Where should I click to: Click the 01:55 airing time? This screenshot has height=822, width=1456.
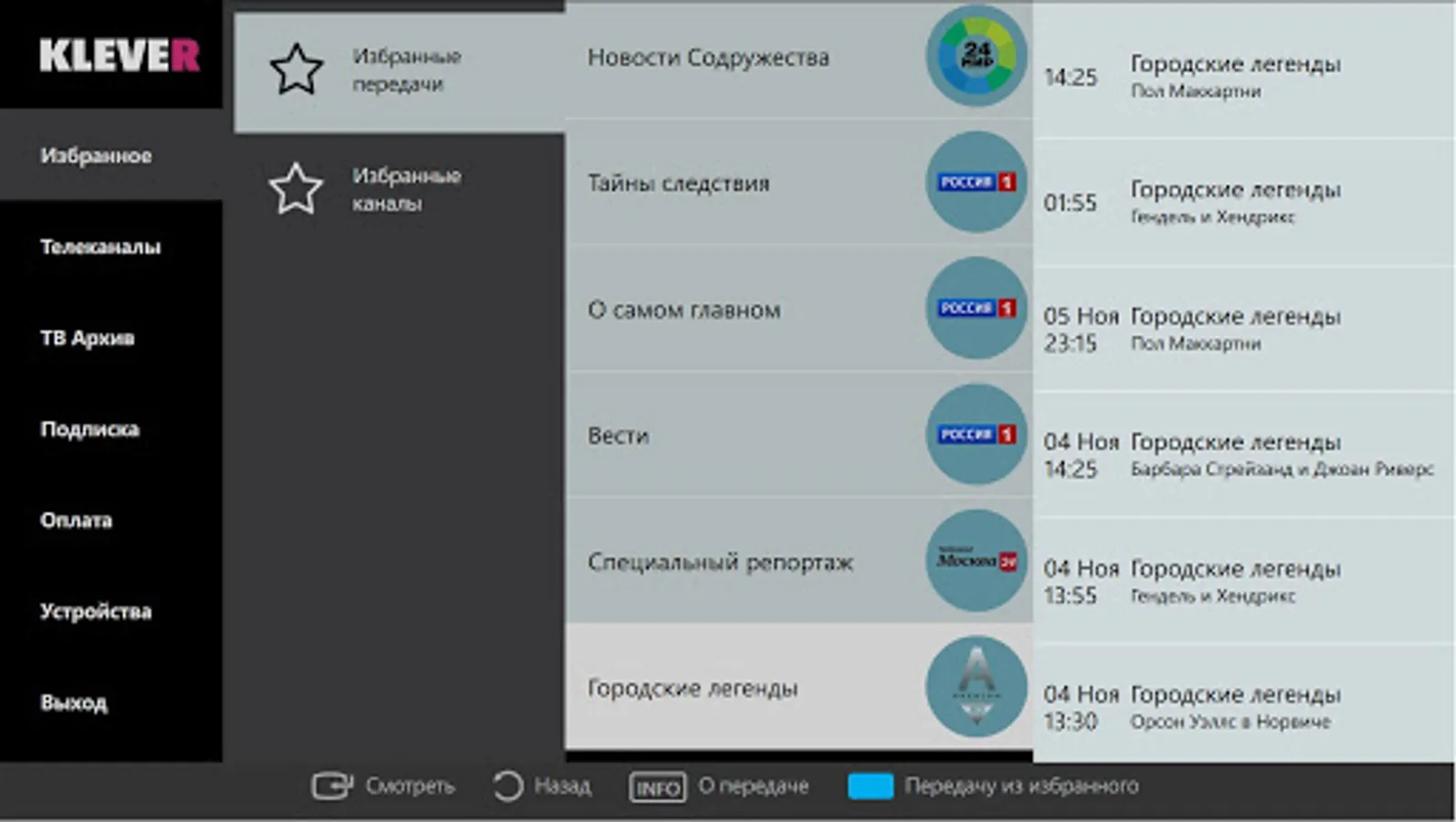(1070, 203)
